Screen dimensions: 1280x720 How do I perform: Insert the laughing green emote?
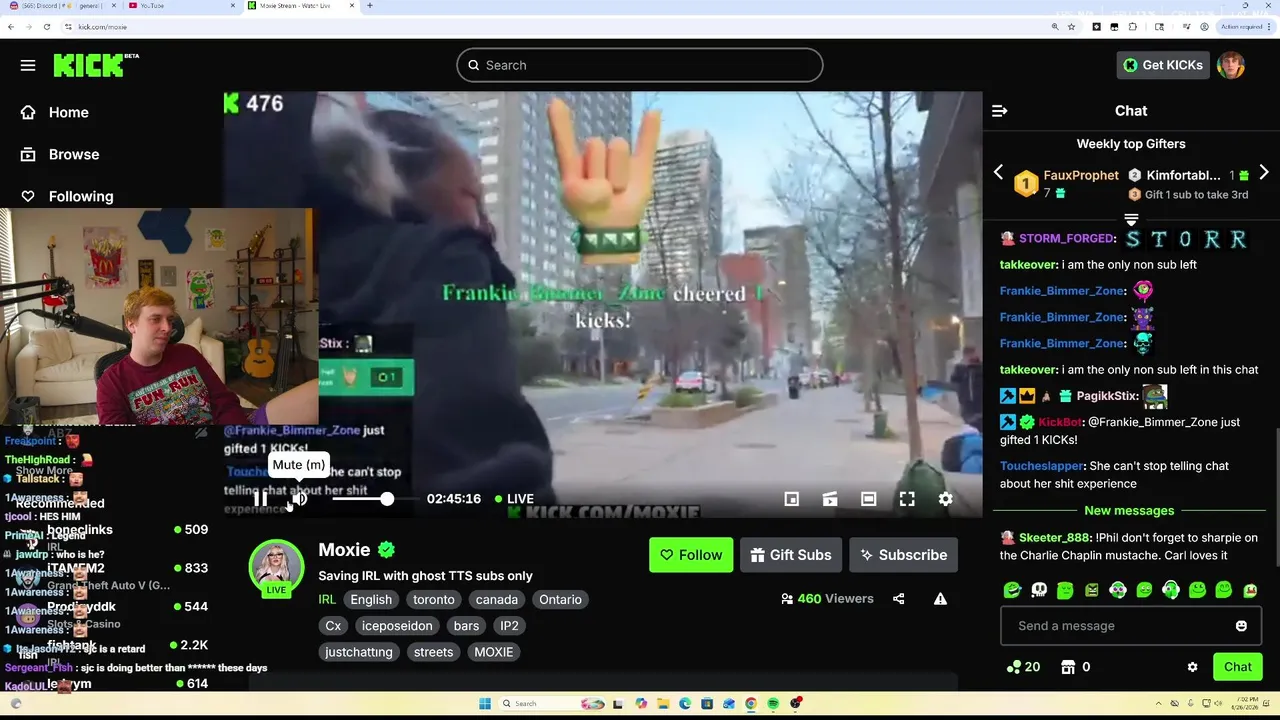tap(1012, 590)
